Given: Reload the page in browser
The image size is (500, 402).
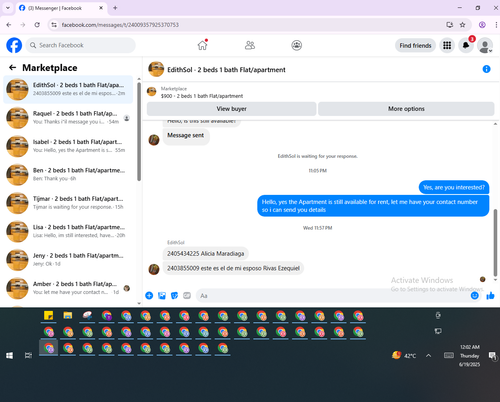Looking at the screenshot, I should pyautogui.click(x=37, y=25).
